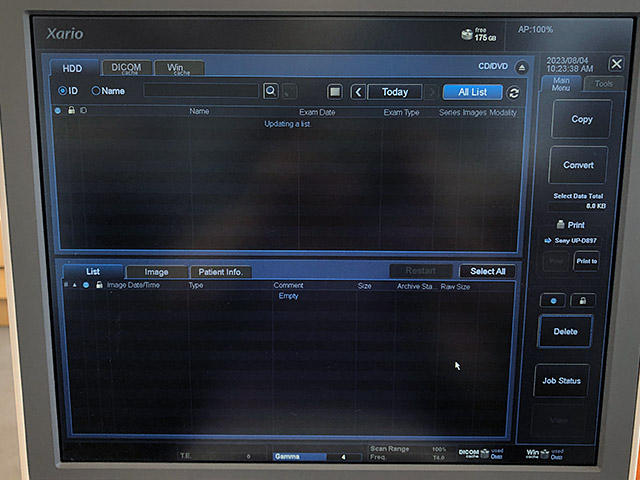Switch to the Win cache tab
This screenshot has width=640, height=480.
(x=178, y=68)
